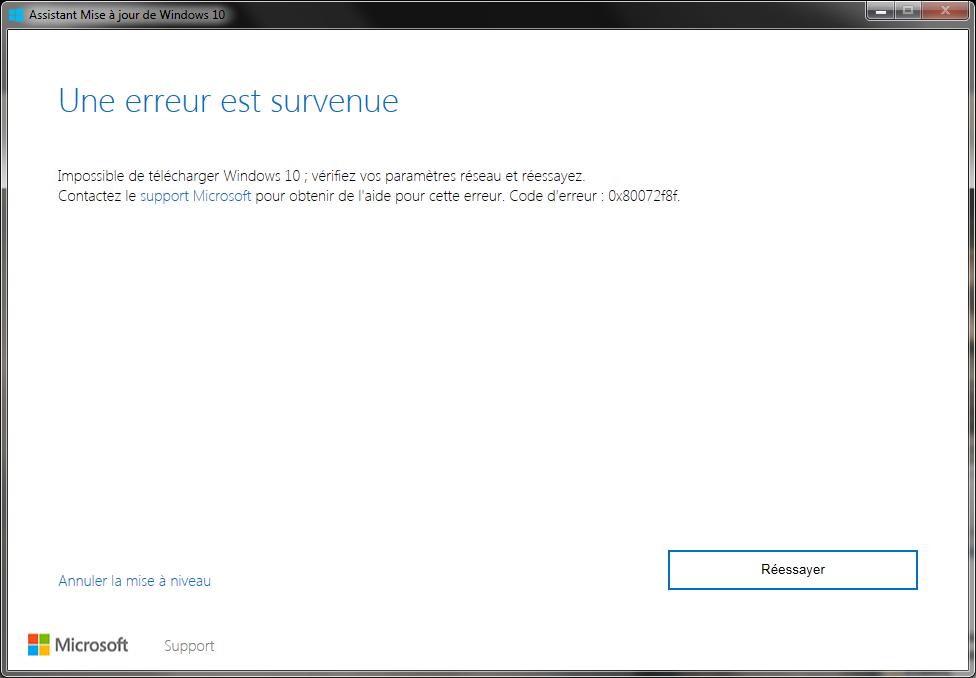The width and height of the screenshot is (976, 678).
Task: Click the heading 'Une erreur est survenue'
Action: (x=228, y=101)
